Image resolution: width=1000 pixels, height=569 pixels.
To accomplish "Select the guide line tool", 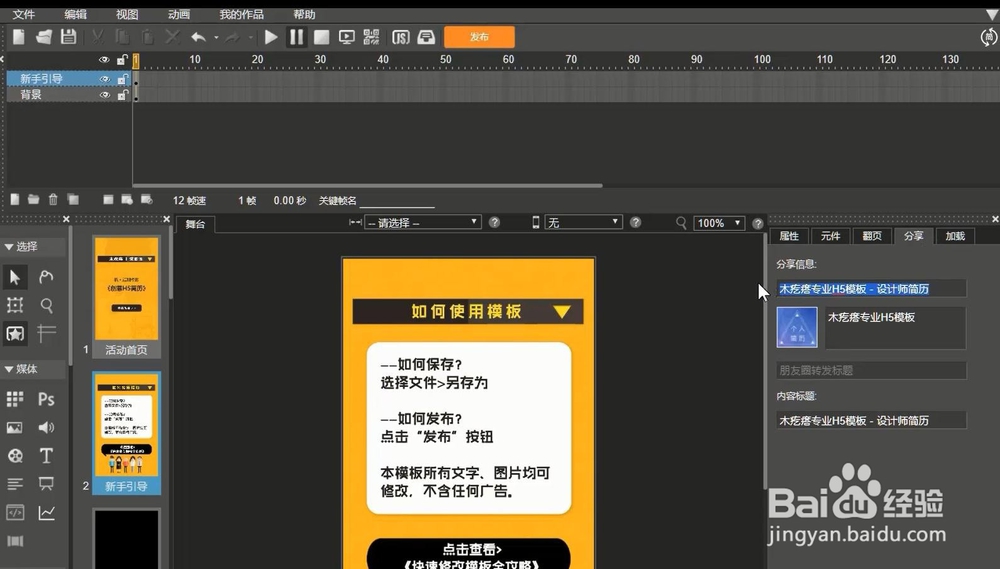I will click(47, 333).
